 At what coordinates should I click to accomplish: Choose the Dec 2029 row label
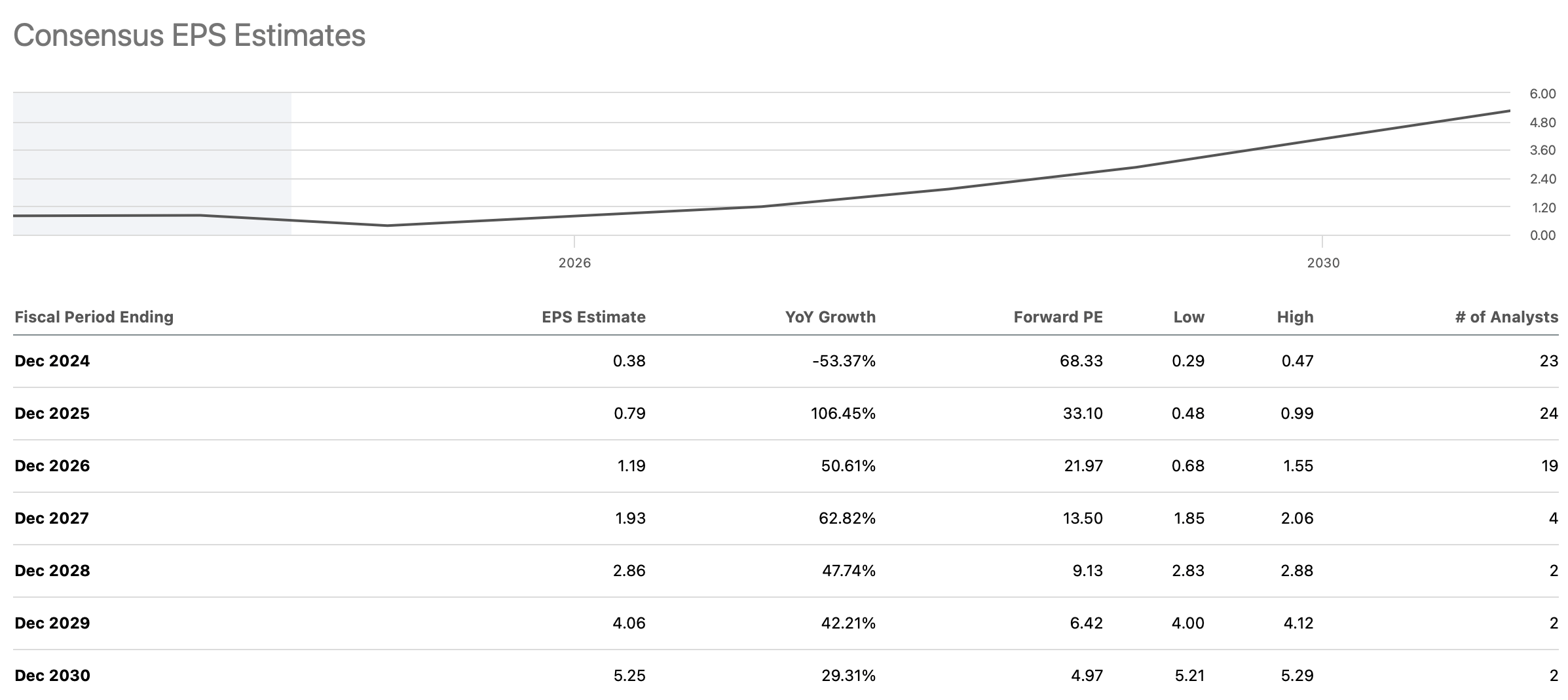(x=52, y=623)
